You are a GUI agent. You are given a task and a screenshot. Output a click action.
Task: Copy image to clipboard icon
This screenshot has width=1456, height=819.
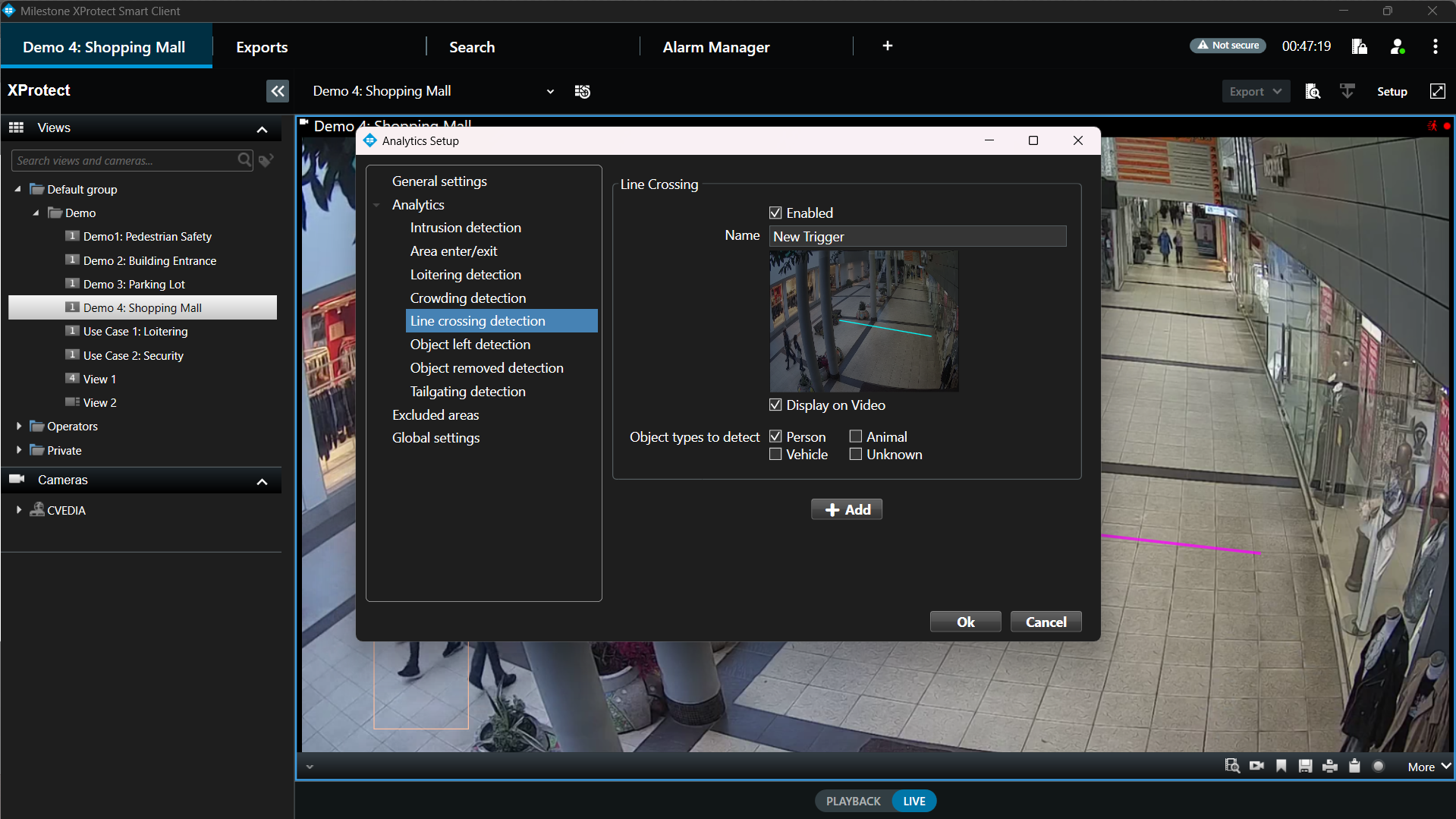click(1354, 766)
